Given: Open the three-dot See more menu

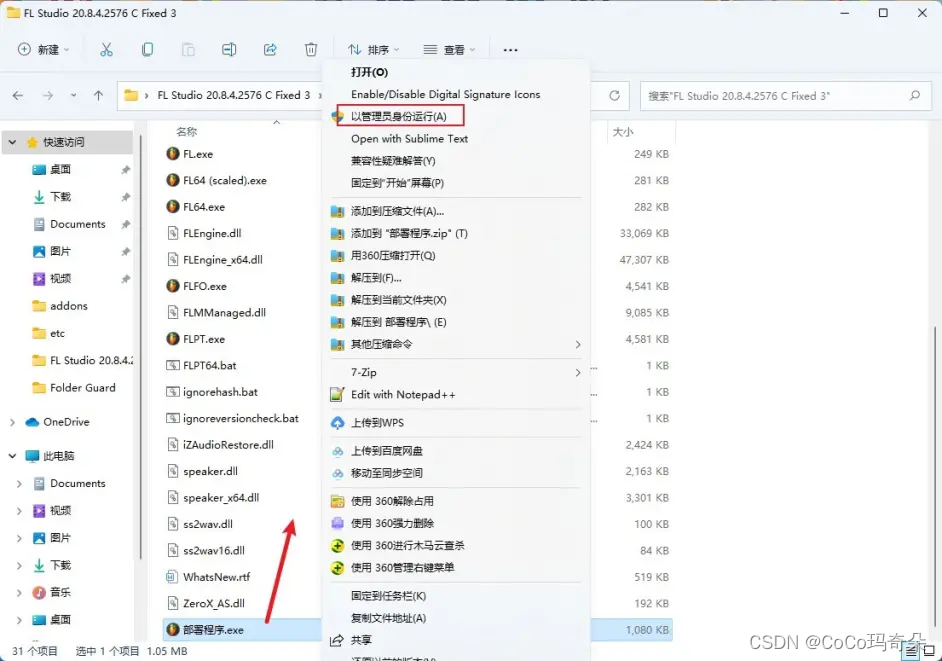Looking at the screenshot, I should pyautogui.click(x=510, y=50).
